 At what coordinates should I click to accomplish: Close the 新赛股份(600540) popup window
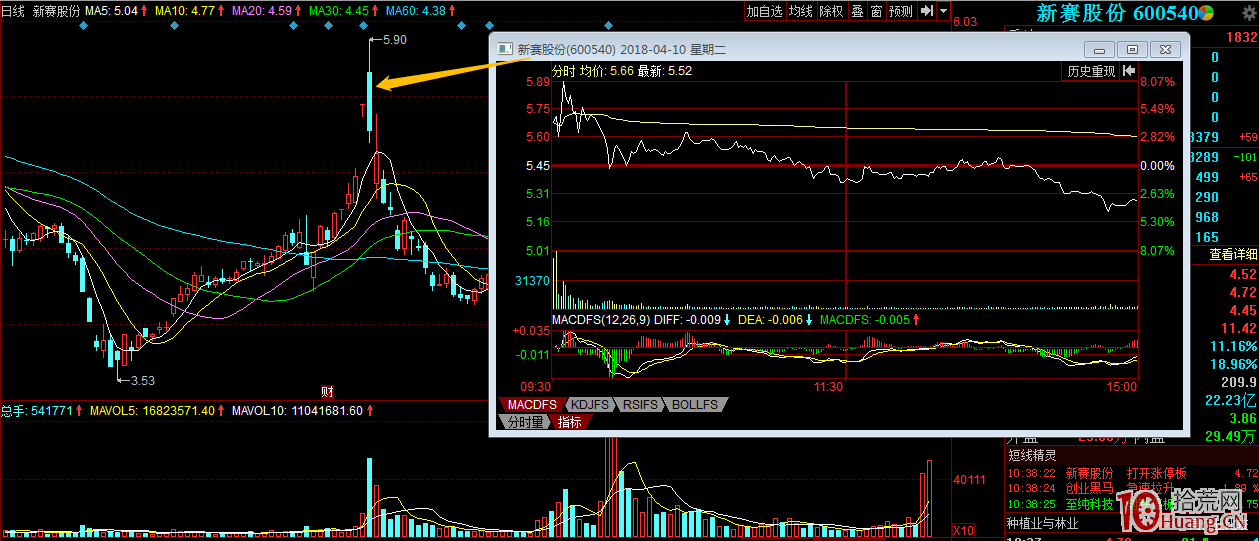click(1165, 49)
